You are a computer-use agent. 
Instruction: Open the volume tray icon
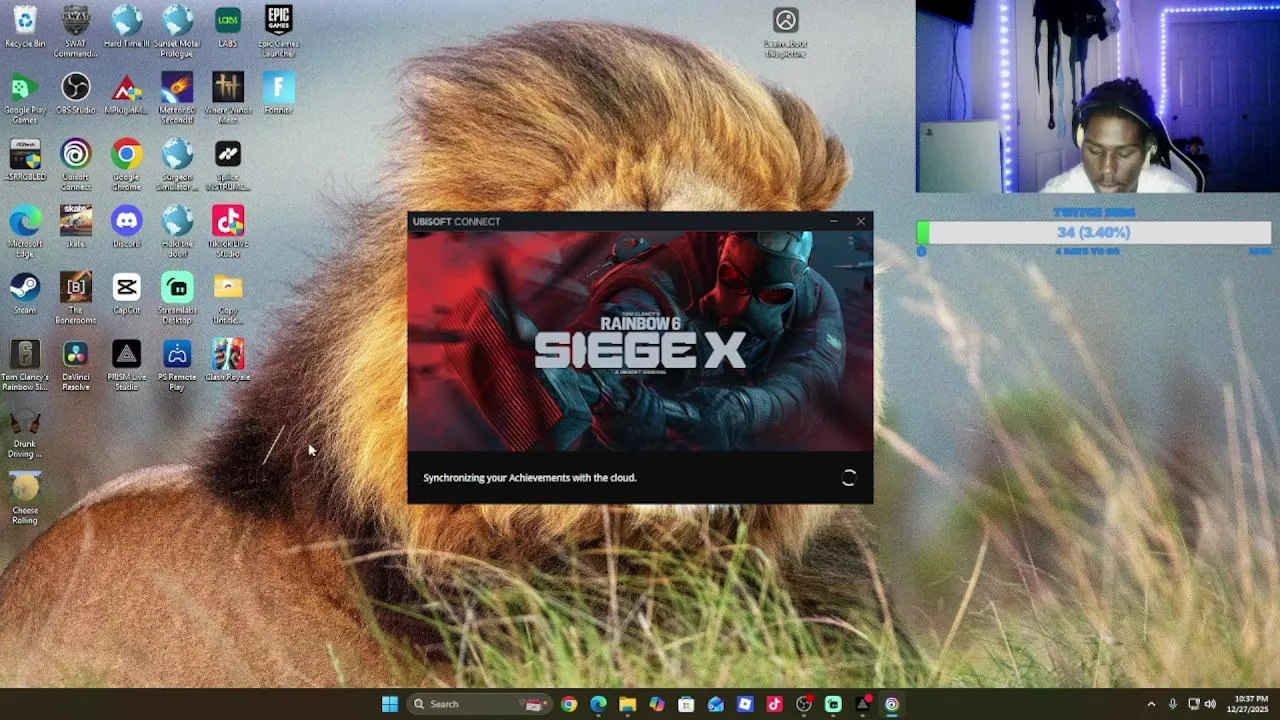click(x=1210, y=704)
